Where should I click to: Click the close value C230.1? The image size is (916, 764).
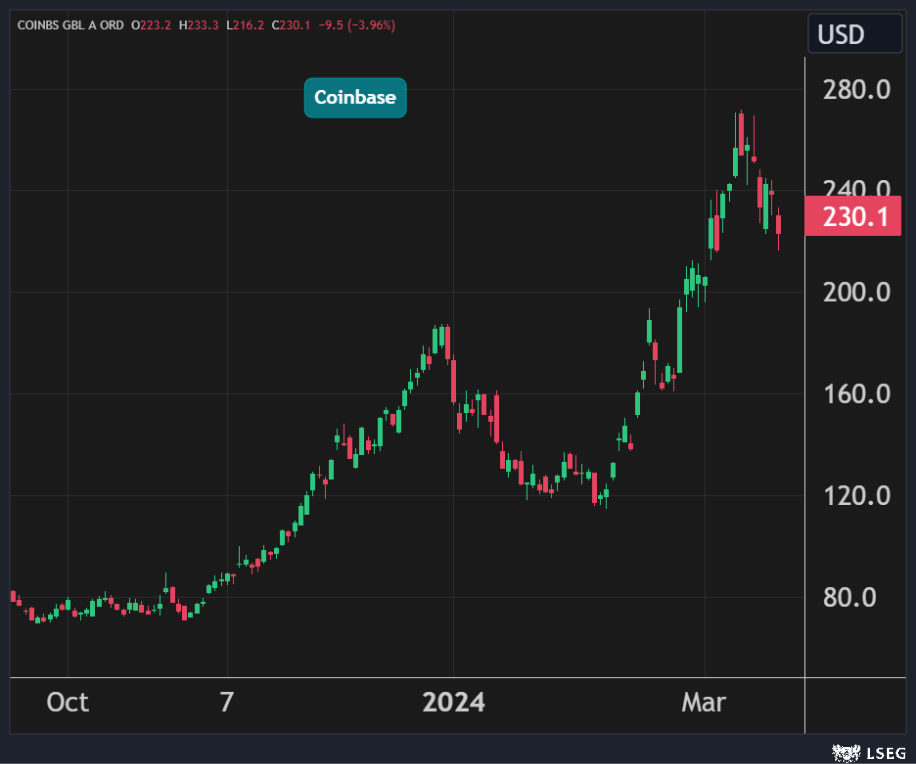pyautogui.click(x=291, y=25)
